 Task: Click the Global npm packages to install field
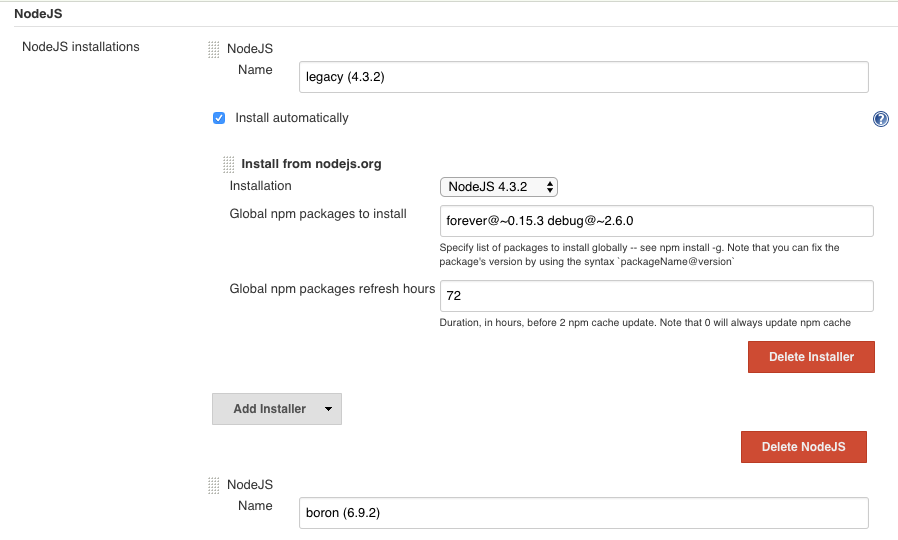click(656, 220)
